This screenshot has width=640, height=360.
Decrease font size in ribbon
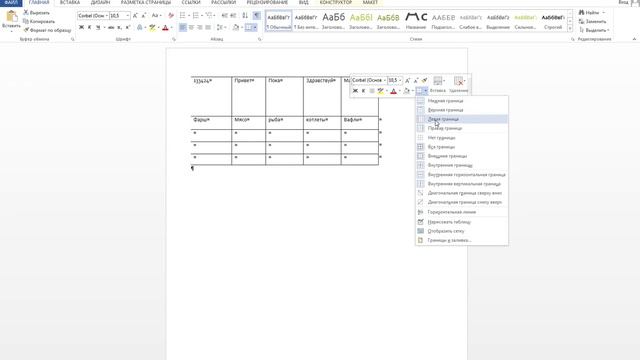click(144, 16)
